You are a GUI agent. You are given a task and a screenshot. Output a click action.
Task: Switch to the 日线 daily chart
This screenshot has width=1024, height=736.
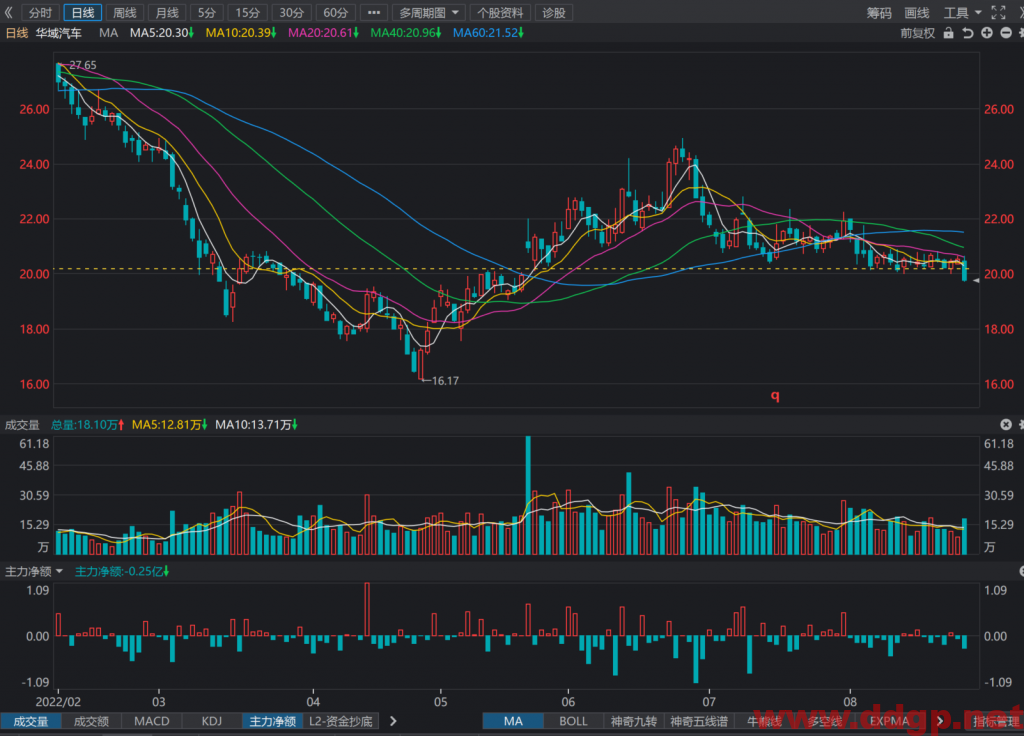[82, 12]
